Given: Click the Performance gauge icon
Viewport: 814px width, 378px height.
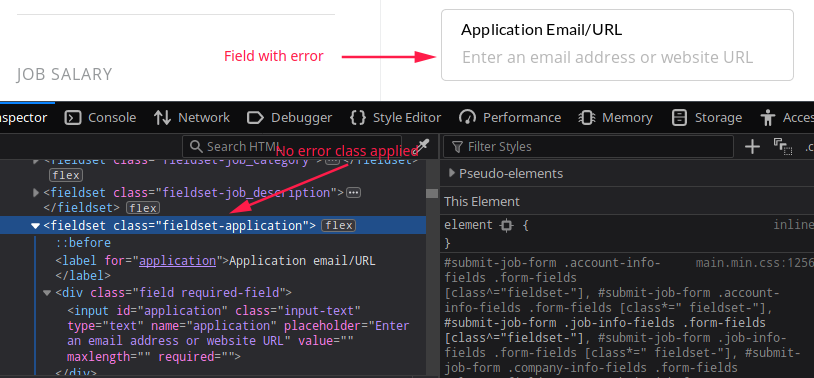Looking at the screenshot, I should 468,118.
